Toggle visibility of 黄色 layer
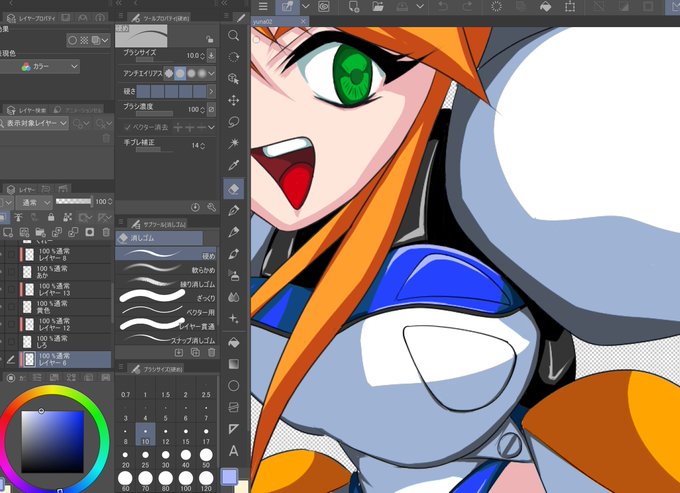Screen dimensions: 680x493 (1, 307)
